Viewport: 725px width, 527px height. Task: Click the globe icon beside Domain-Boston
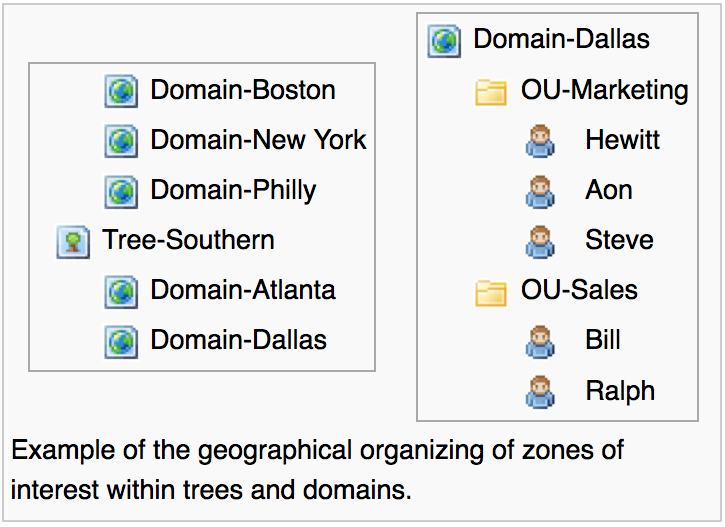pos(121,91)
